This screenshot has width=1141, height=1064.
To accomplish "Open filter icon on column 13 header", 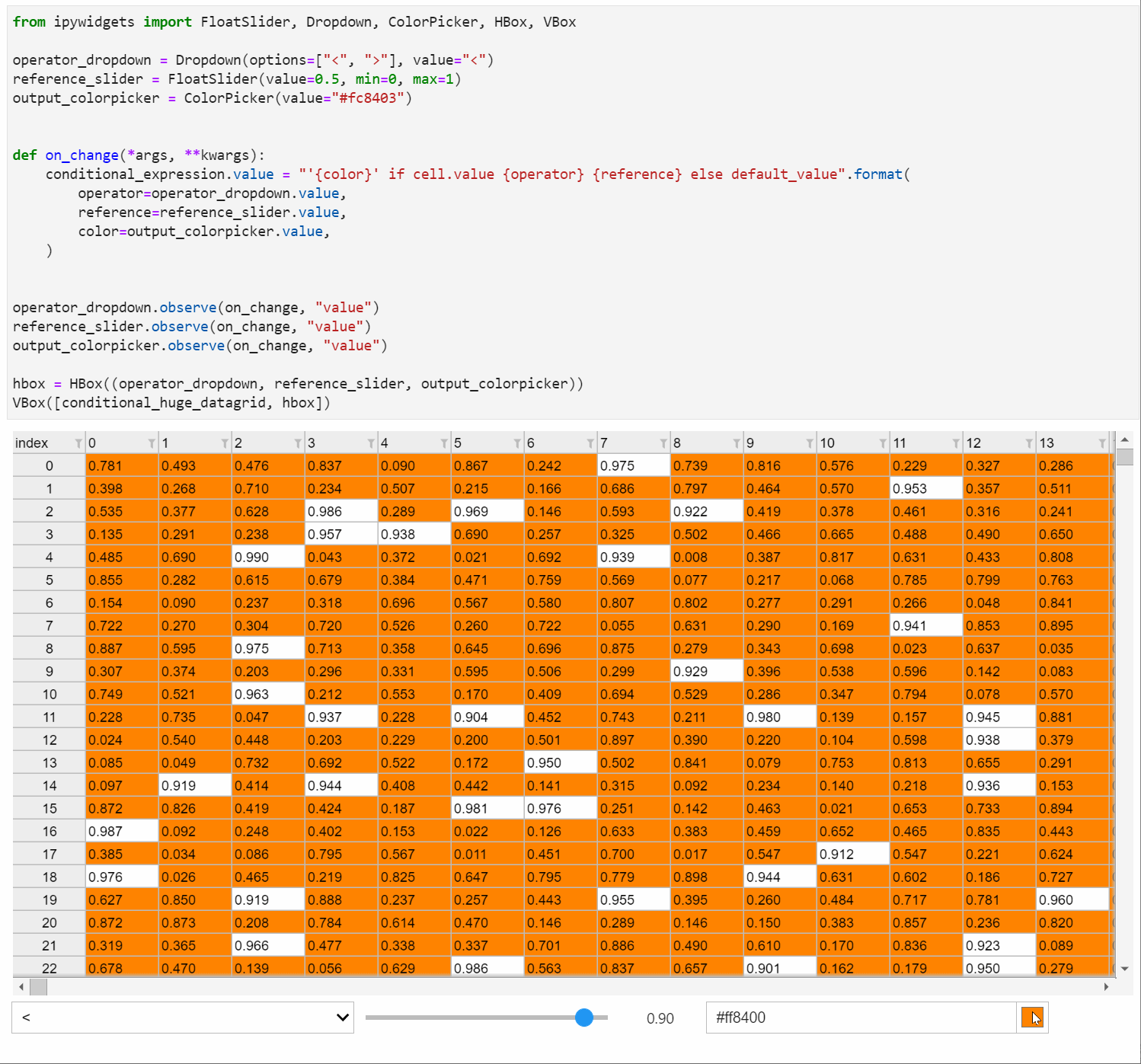I will (x=1101, y=443).
